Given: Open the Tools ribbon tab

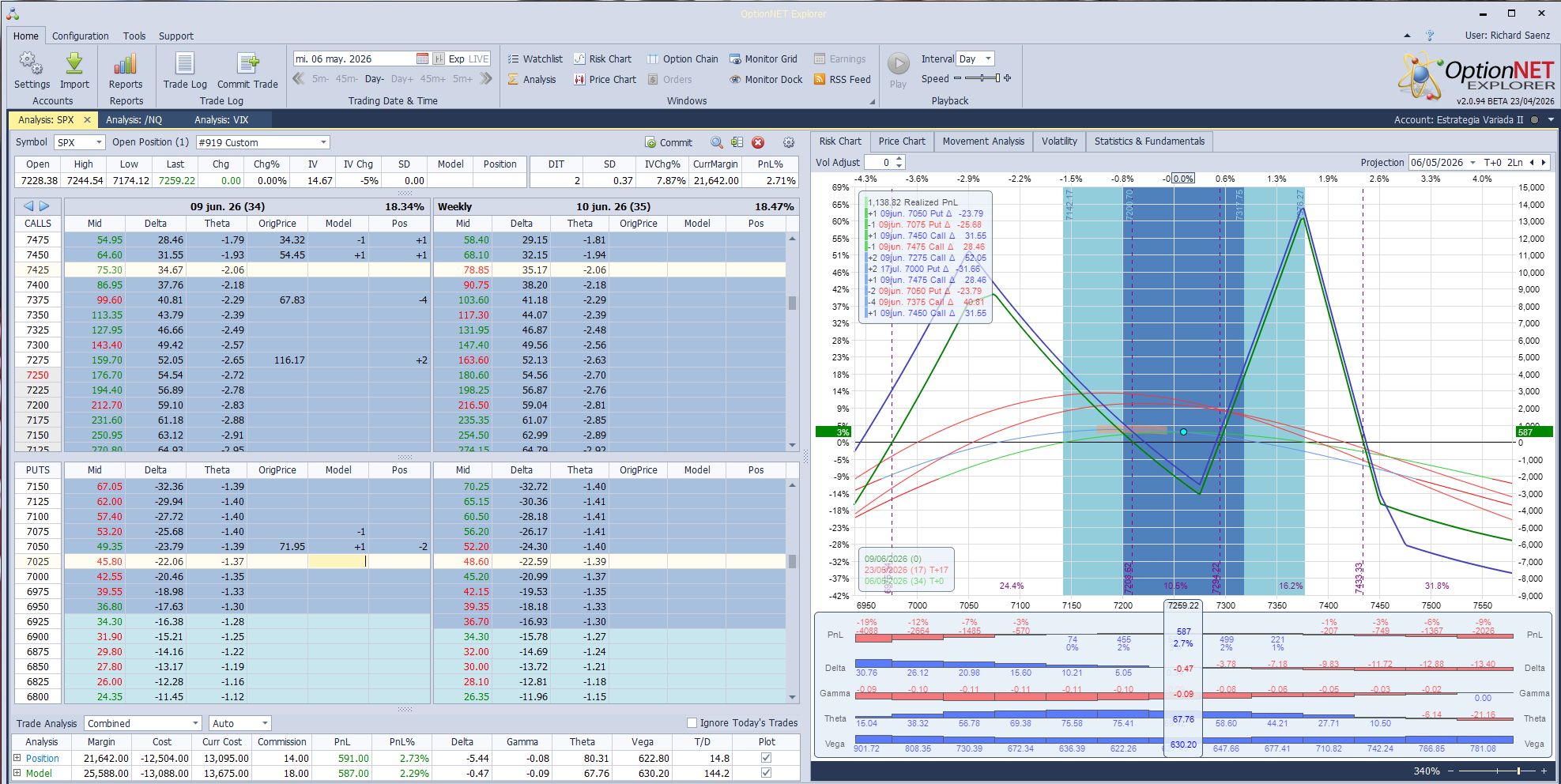Looking at the screenshot, I should tap(134, 36).
